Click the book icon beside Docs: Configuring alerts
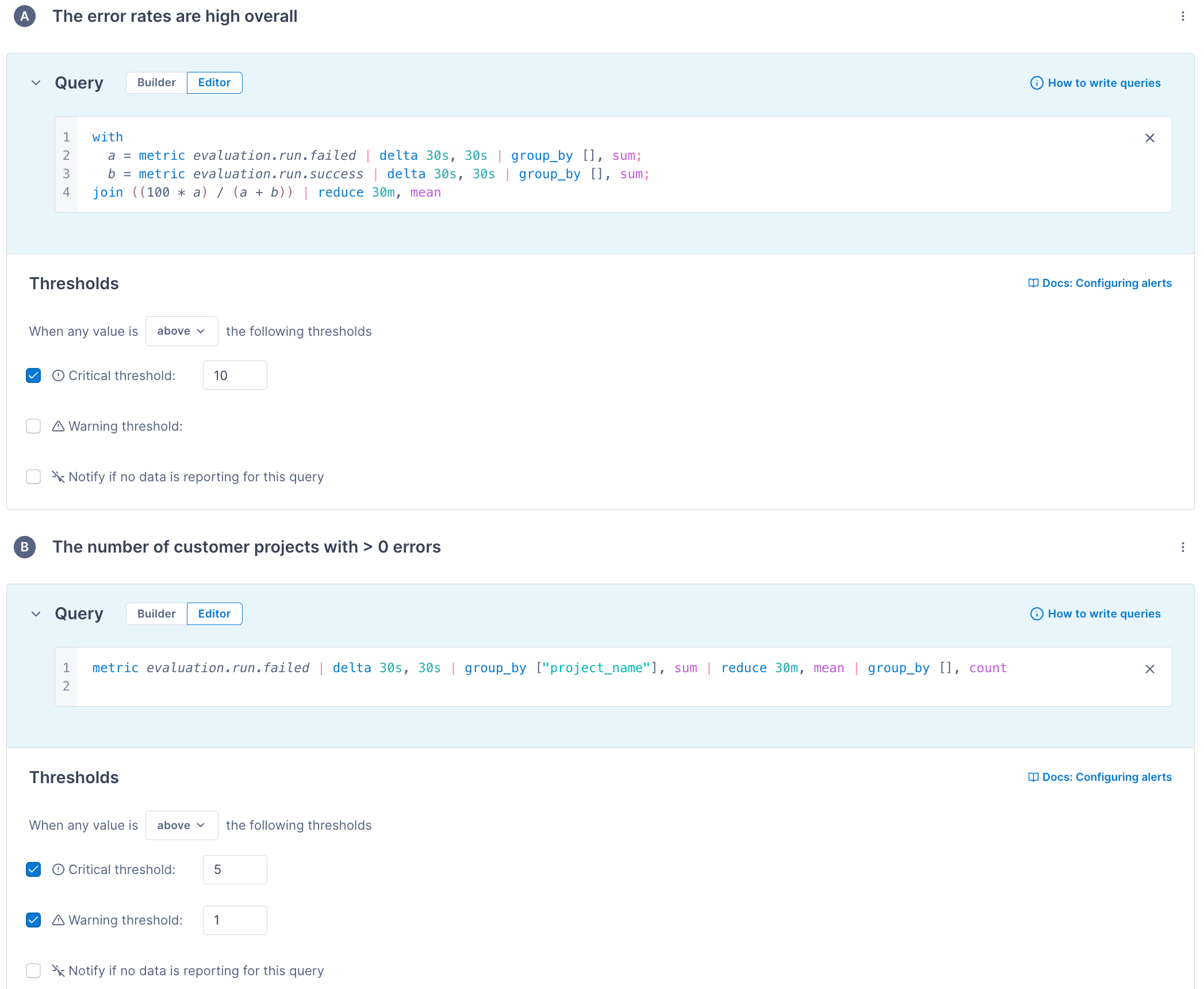This screenshot has height=989, width=1204. point(1032,283)
